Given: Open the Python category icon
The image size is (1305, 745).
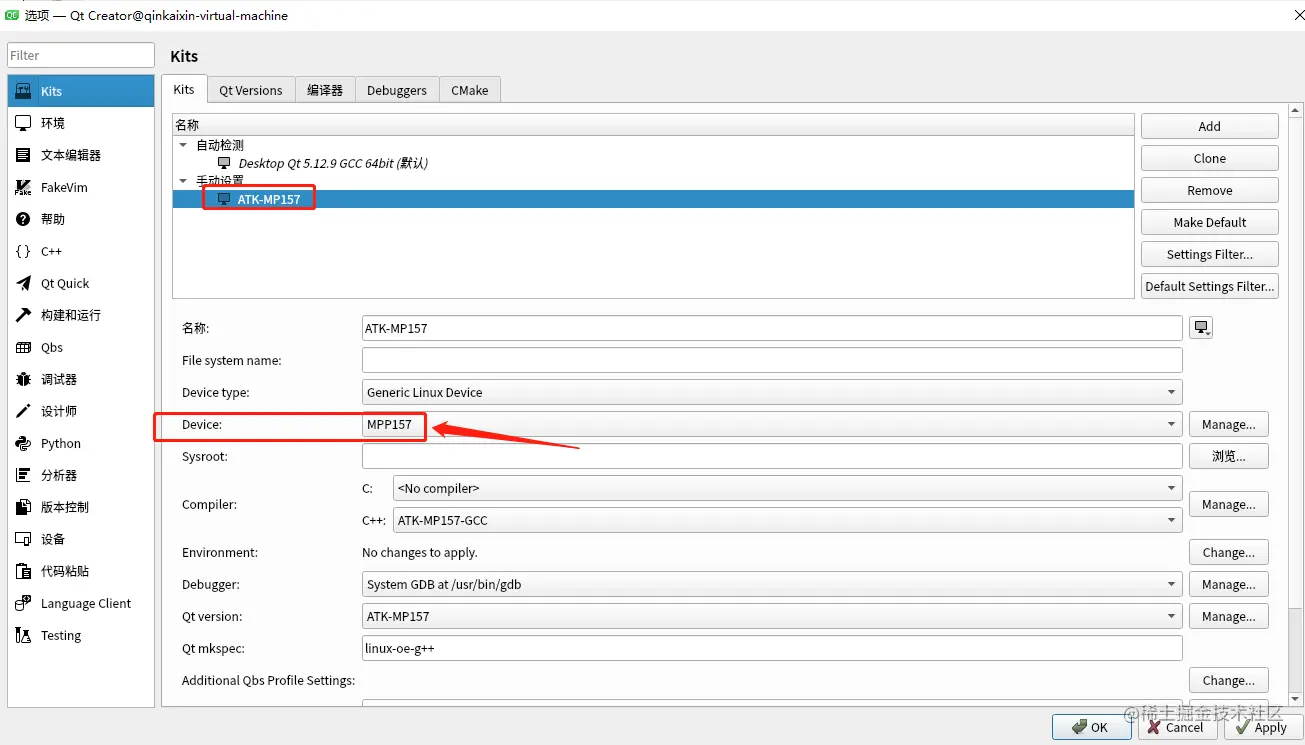Looking at the screenshot, I should [23, 443].
